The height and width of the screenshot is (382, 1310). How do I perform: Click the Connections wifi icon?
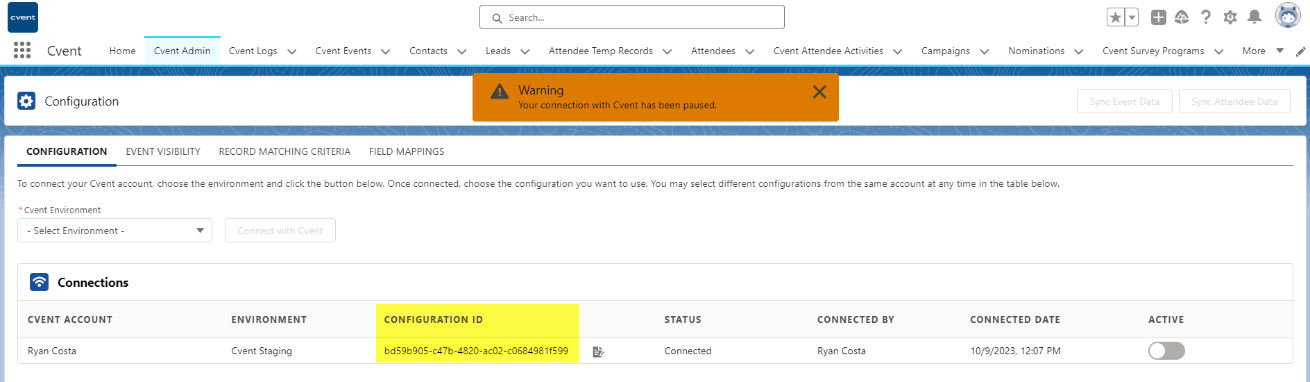[39, 282]
